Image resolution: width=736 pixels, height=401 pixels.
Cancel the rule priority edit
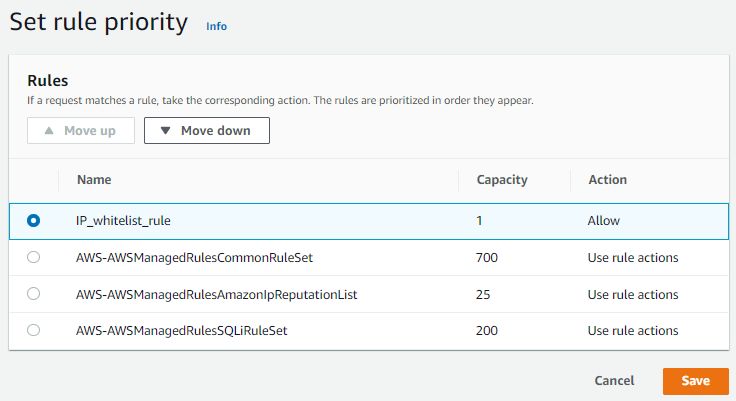(614, 381)
